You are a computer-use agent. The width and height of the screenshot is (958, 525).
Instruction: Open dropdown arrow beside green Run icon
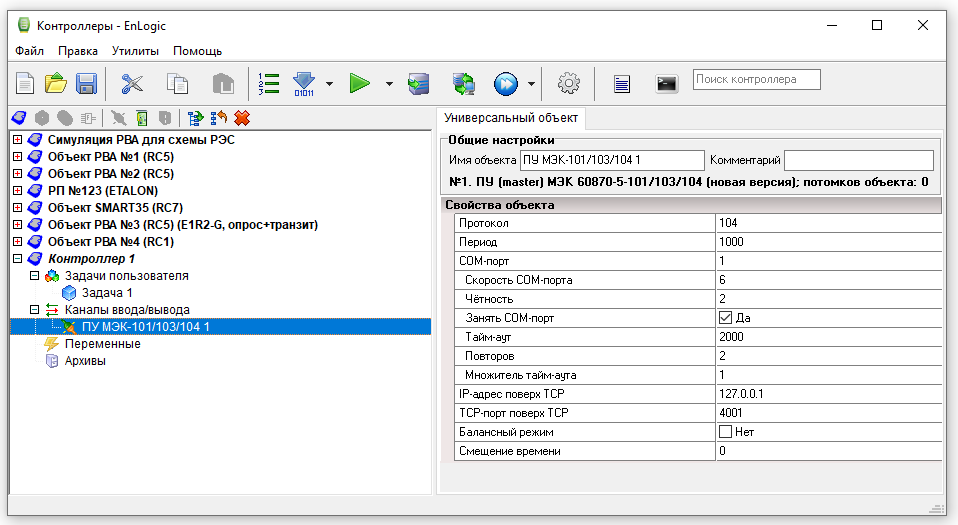pos(388,84)
